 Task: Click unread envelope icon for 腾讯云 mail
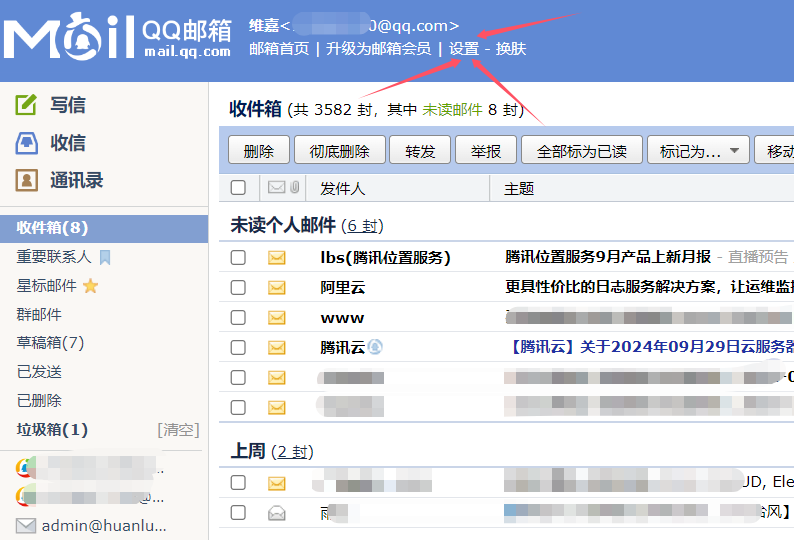click(276, 348)
